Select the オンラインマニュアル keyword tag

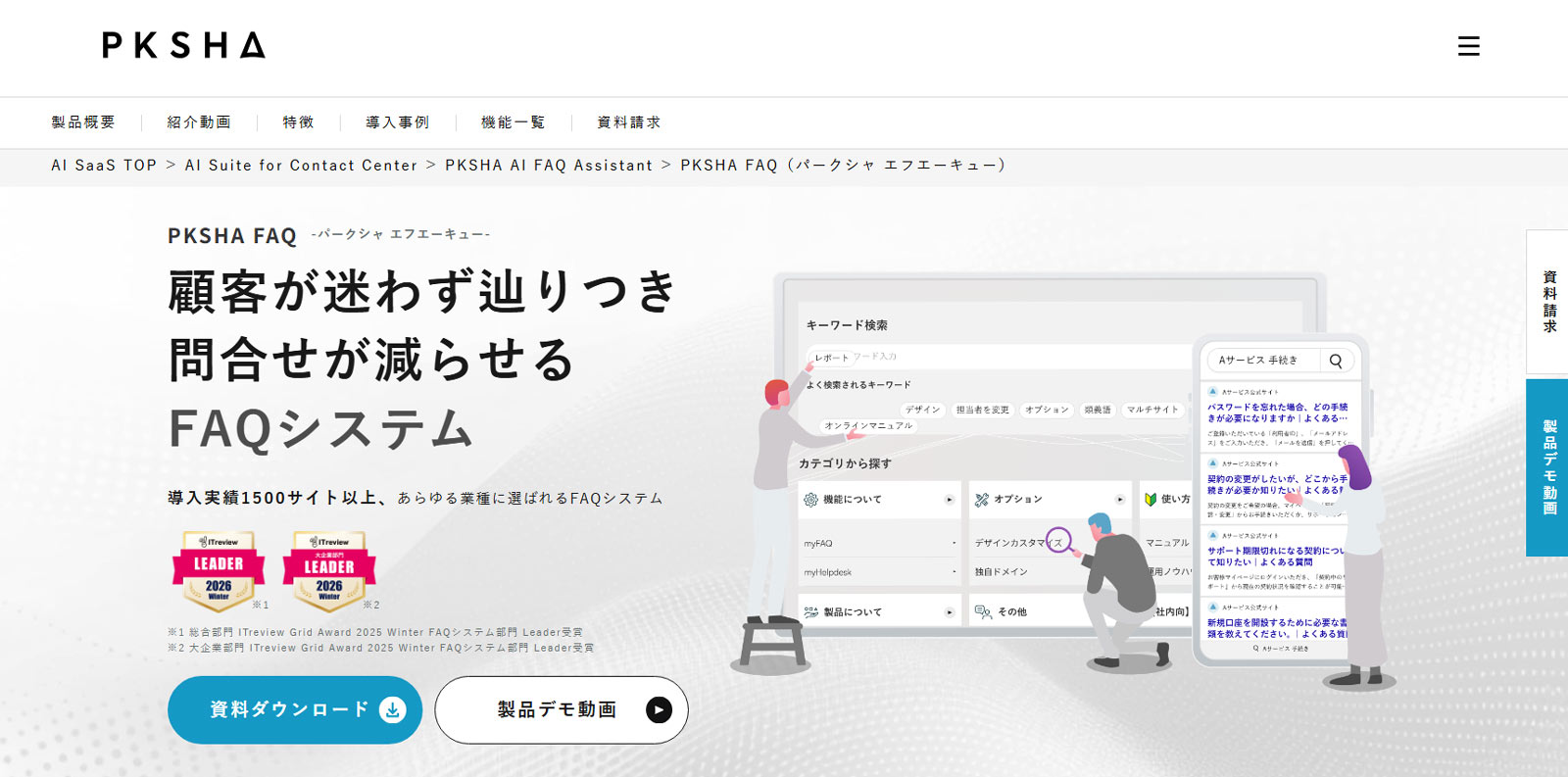coord(867,426)
